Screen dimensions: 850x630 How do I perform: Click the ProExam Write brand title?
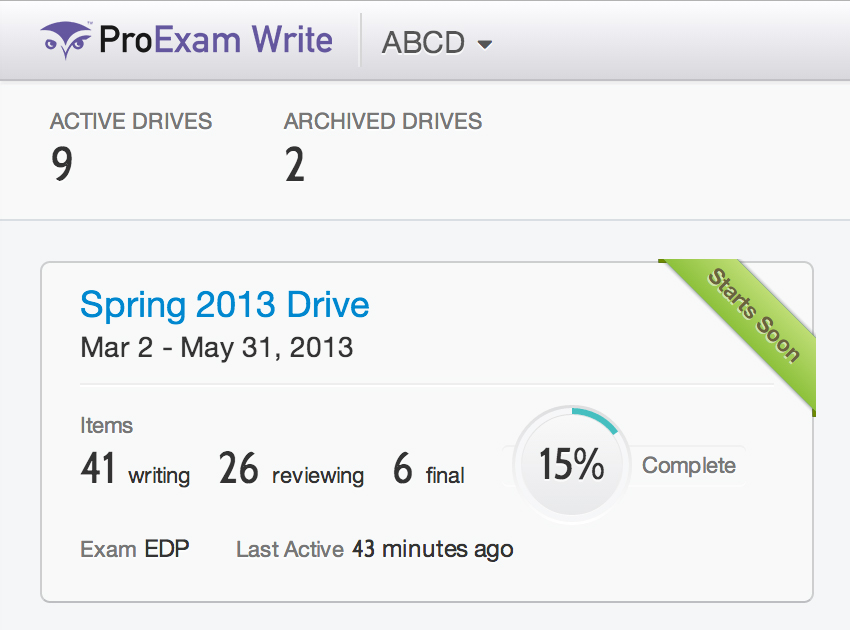[215, 41]
